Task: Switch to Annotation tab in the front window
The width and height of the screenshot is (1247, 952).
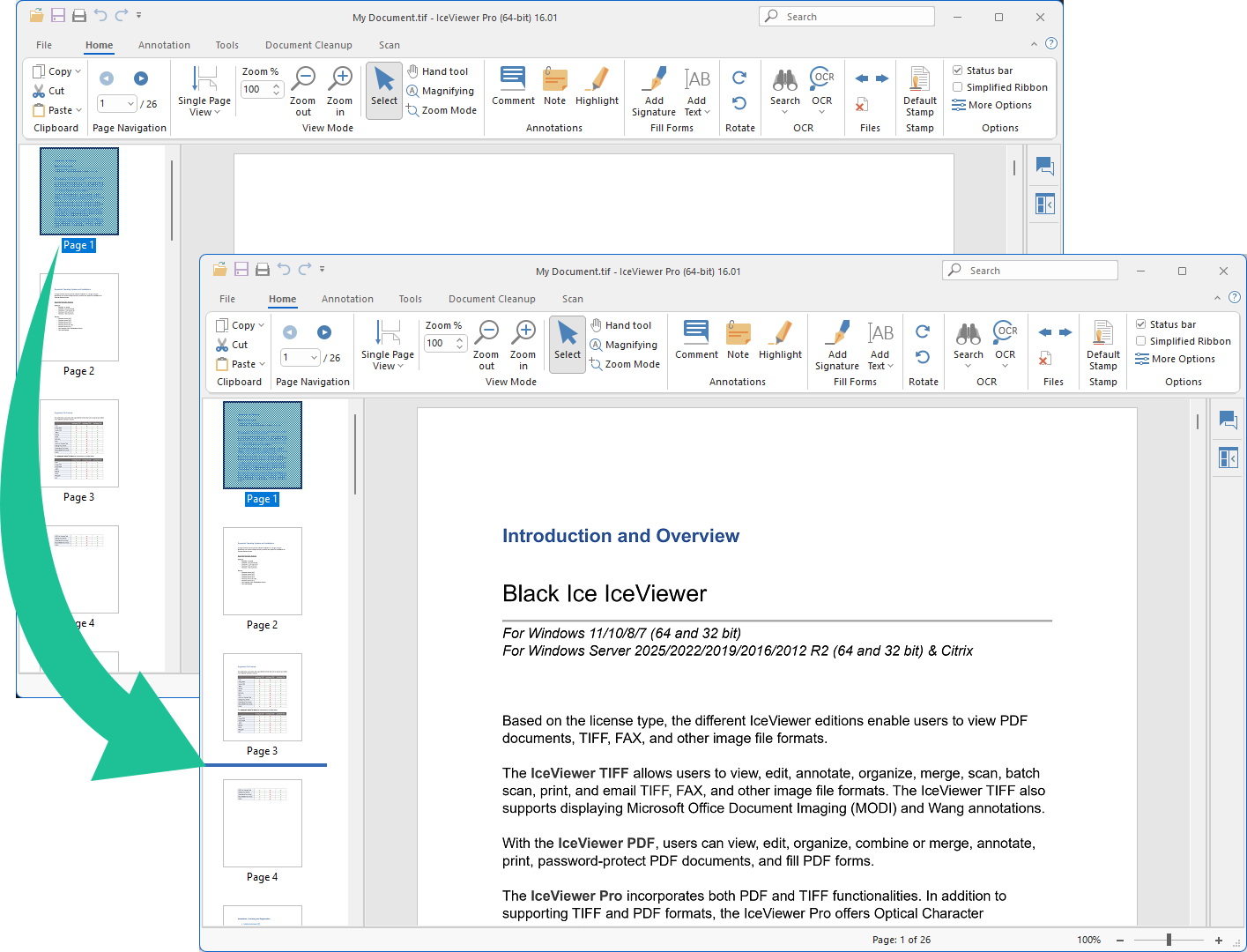Action: [x=347, y=299]
